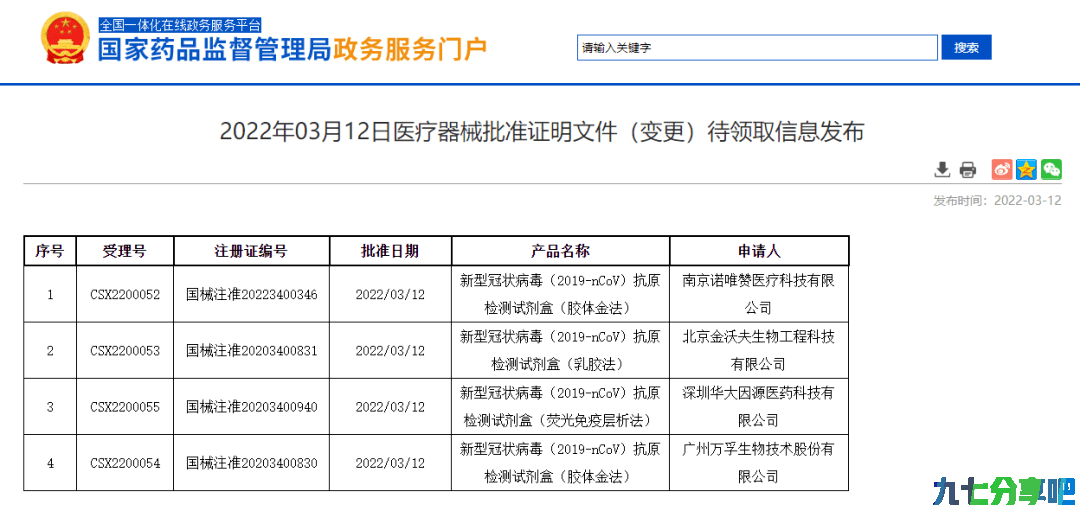Screen dimensions: 1080x511
Task: Click 南京诺唯赞医疗科技有限公司 applicant cell
Action: tap(758, 294)
